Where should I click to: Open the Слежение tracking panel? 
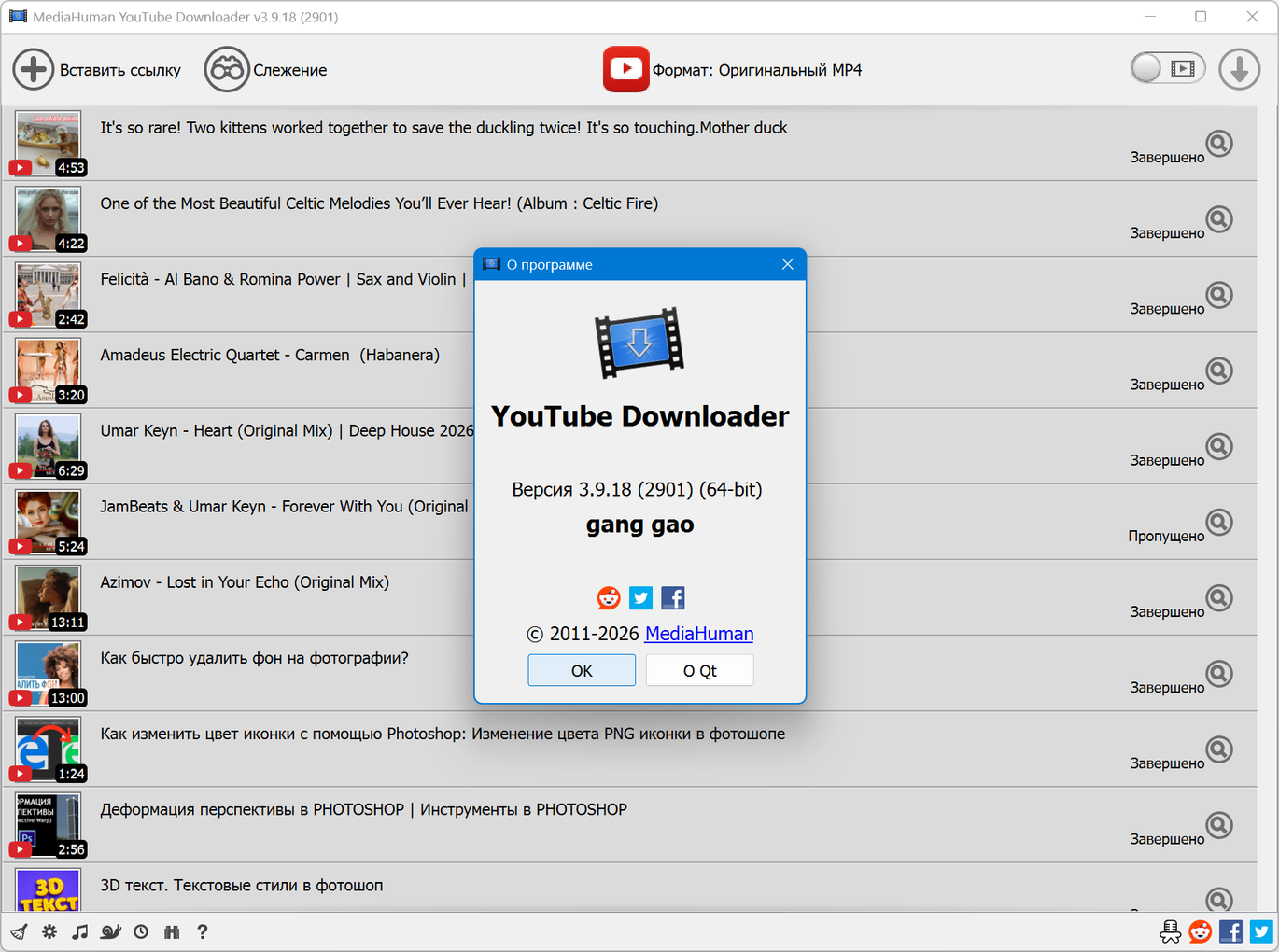point(266,70)
